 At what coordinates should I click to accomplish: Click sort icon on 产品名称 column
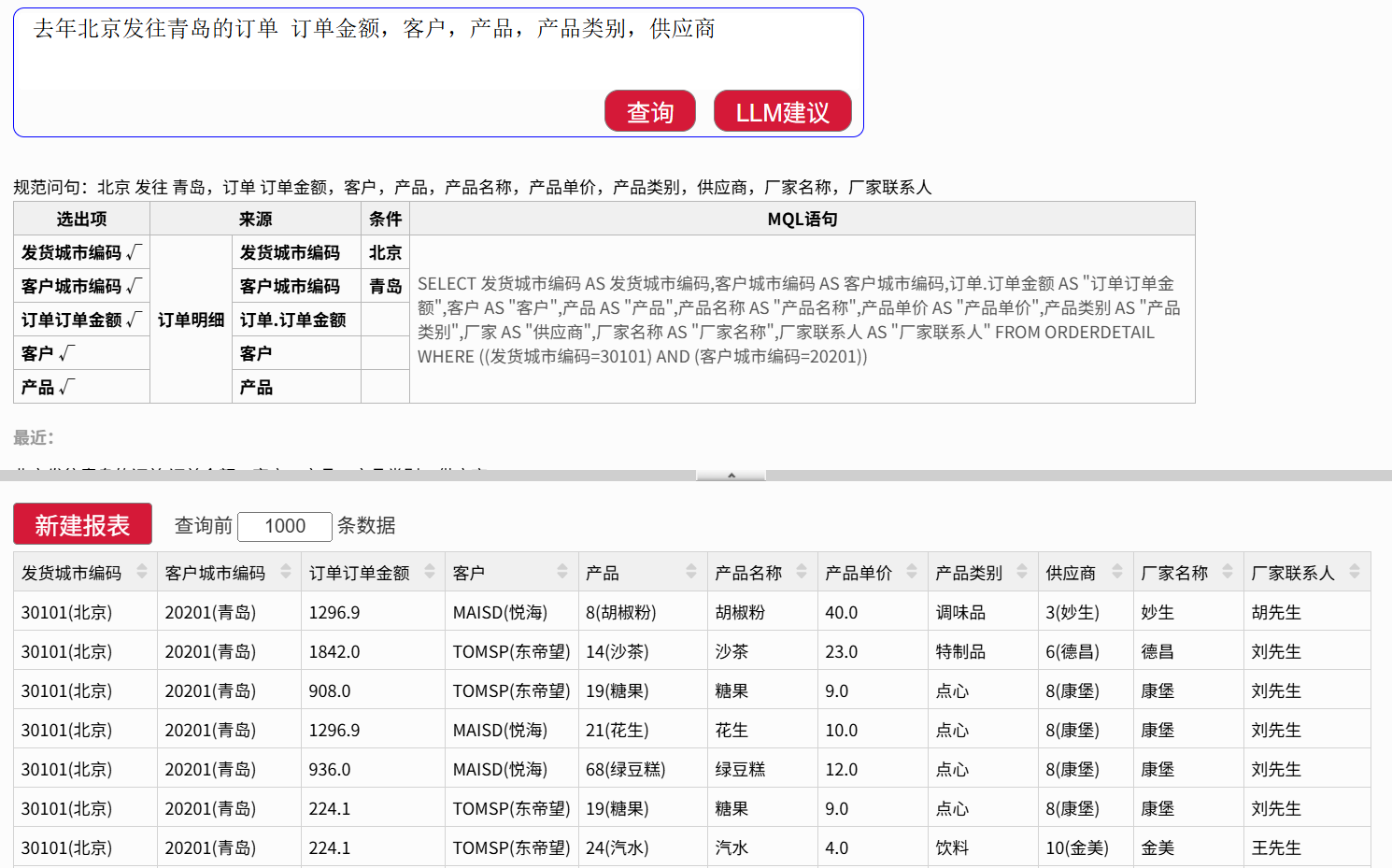(x=802, y=572)
